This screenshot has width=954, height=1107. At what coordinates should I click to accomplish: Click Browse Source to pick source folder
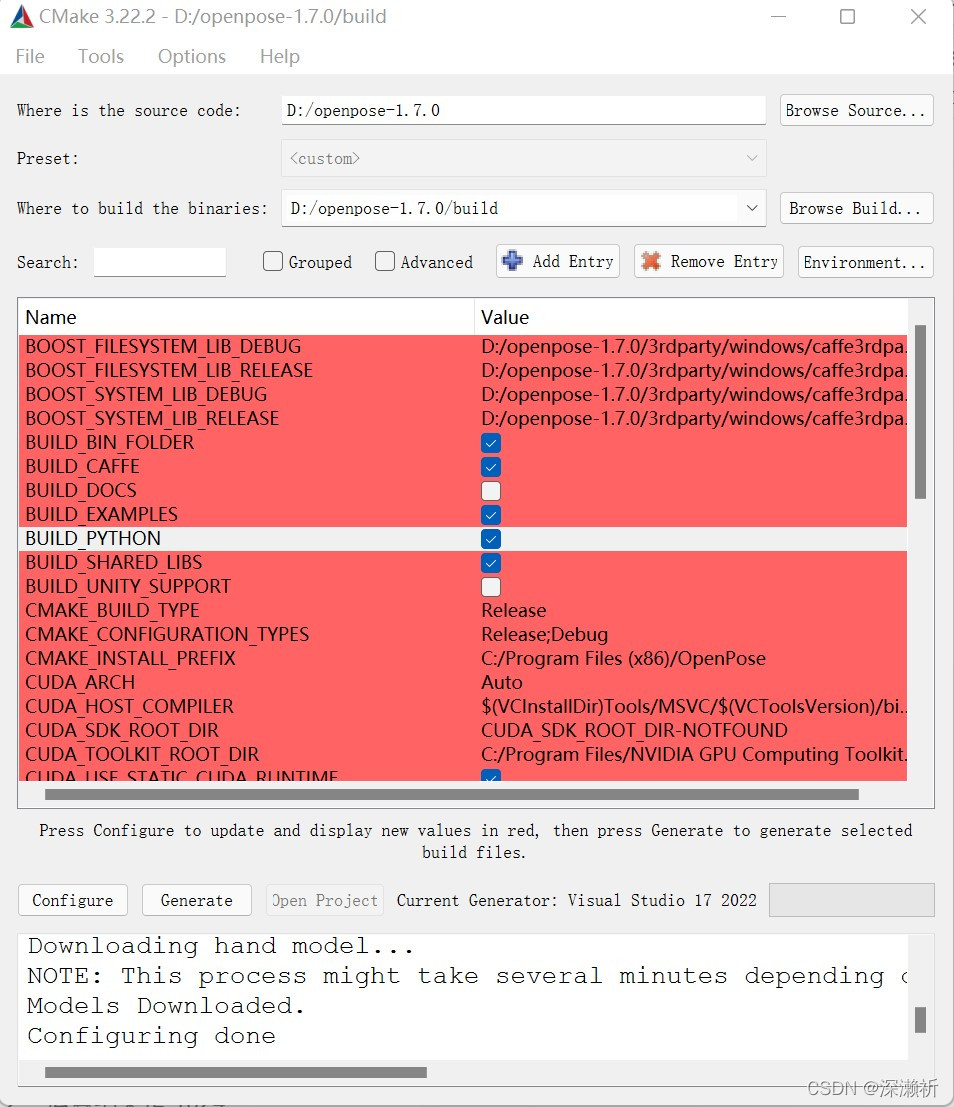(x=856, y=110)
